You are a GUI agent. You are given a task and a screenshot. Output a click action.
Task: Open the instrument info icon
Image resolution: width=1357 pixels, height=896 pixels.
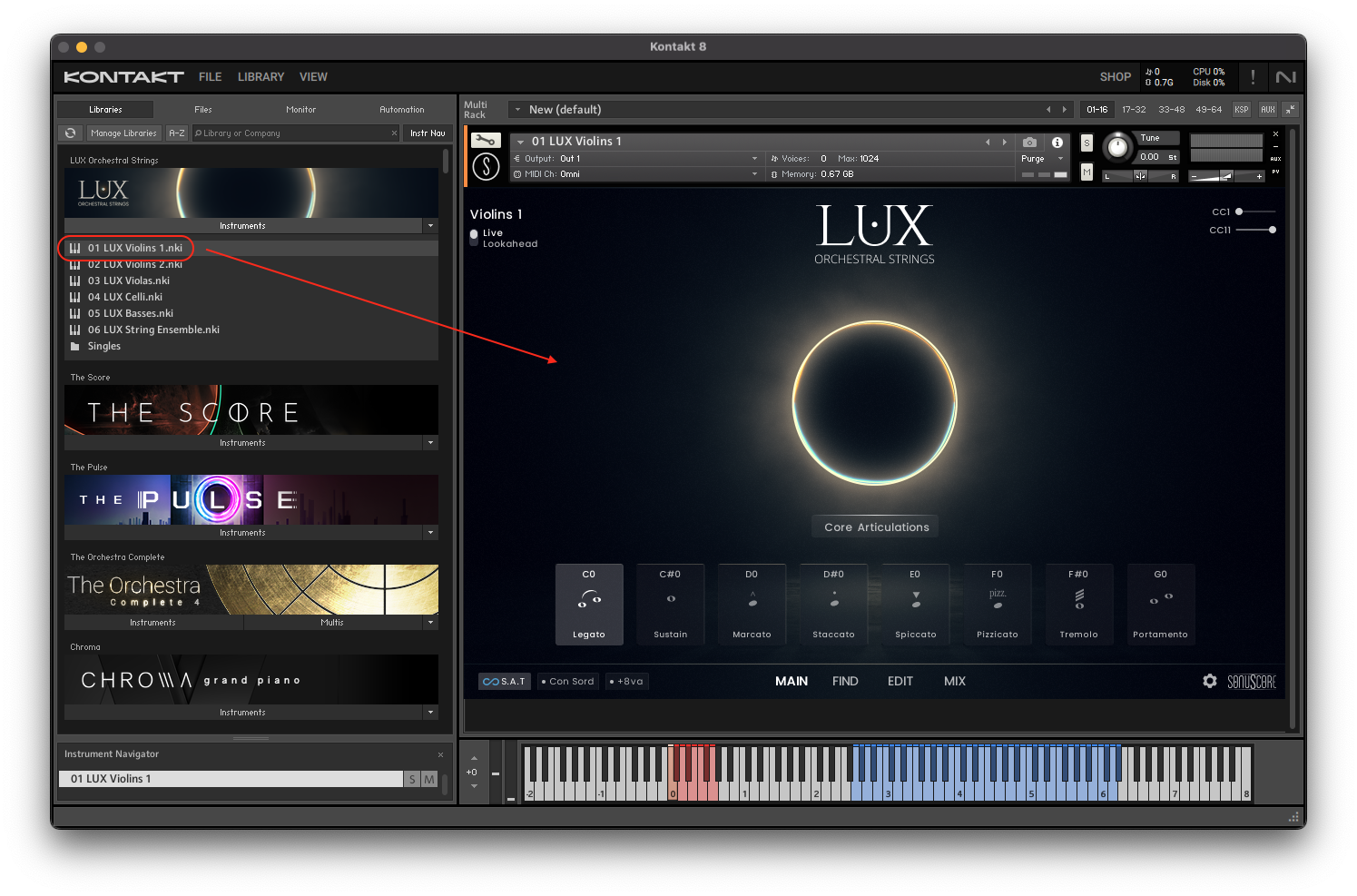pos(1057,143)
